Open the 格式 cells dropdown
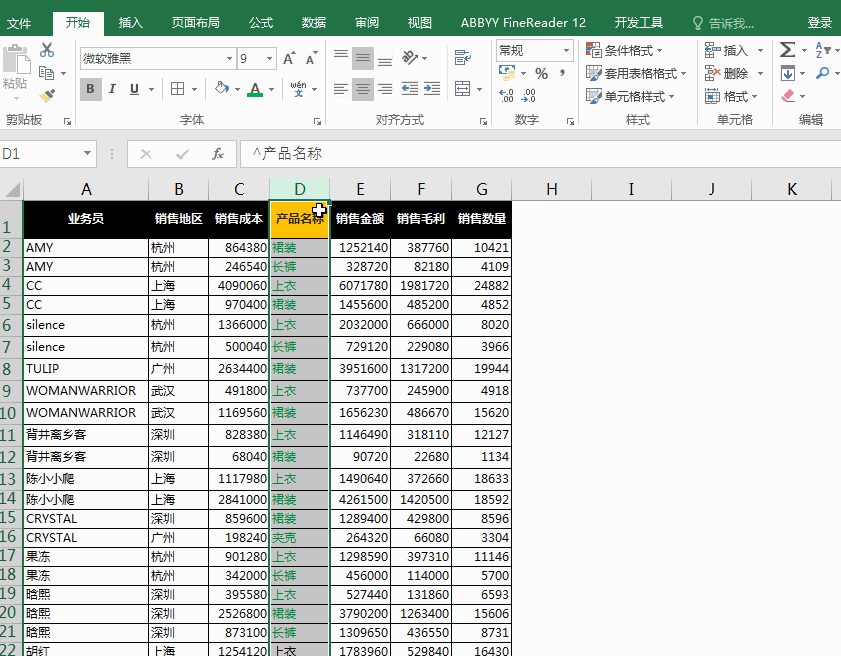Image resolution: width=841 pixels, height=656 pixels. pos(731,97)
